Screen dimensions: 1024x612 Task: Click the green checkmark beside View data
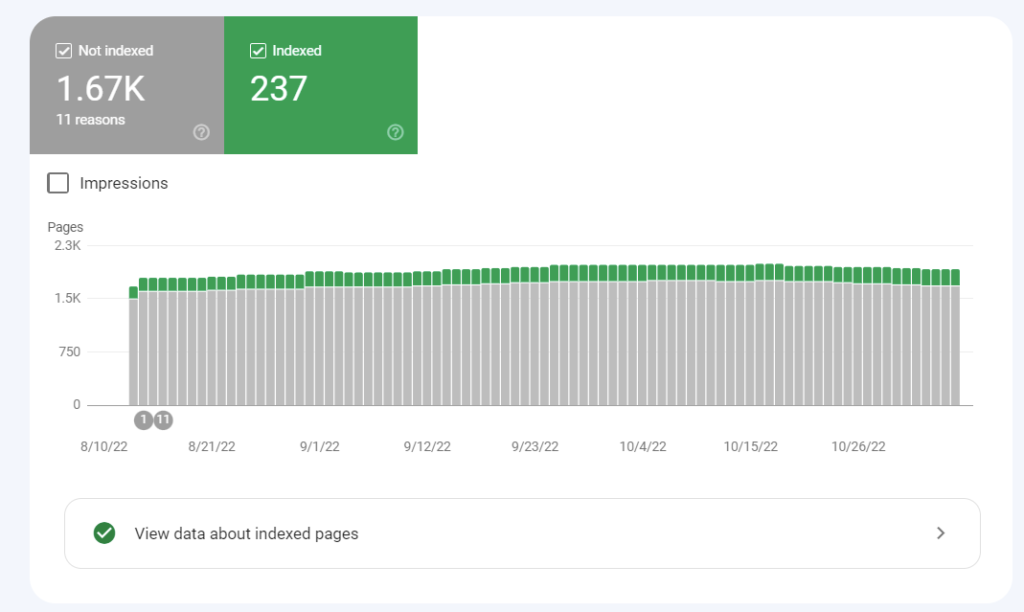click(x=104, y=533)
